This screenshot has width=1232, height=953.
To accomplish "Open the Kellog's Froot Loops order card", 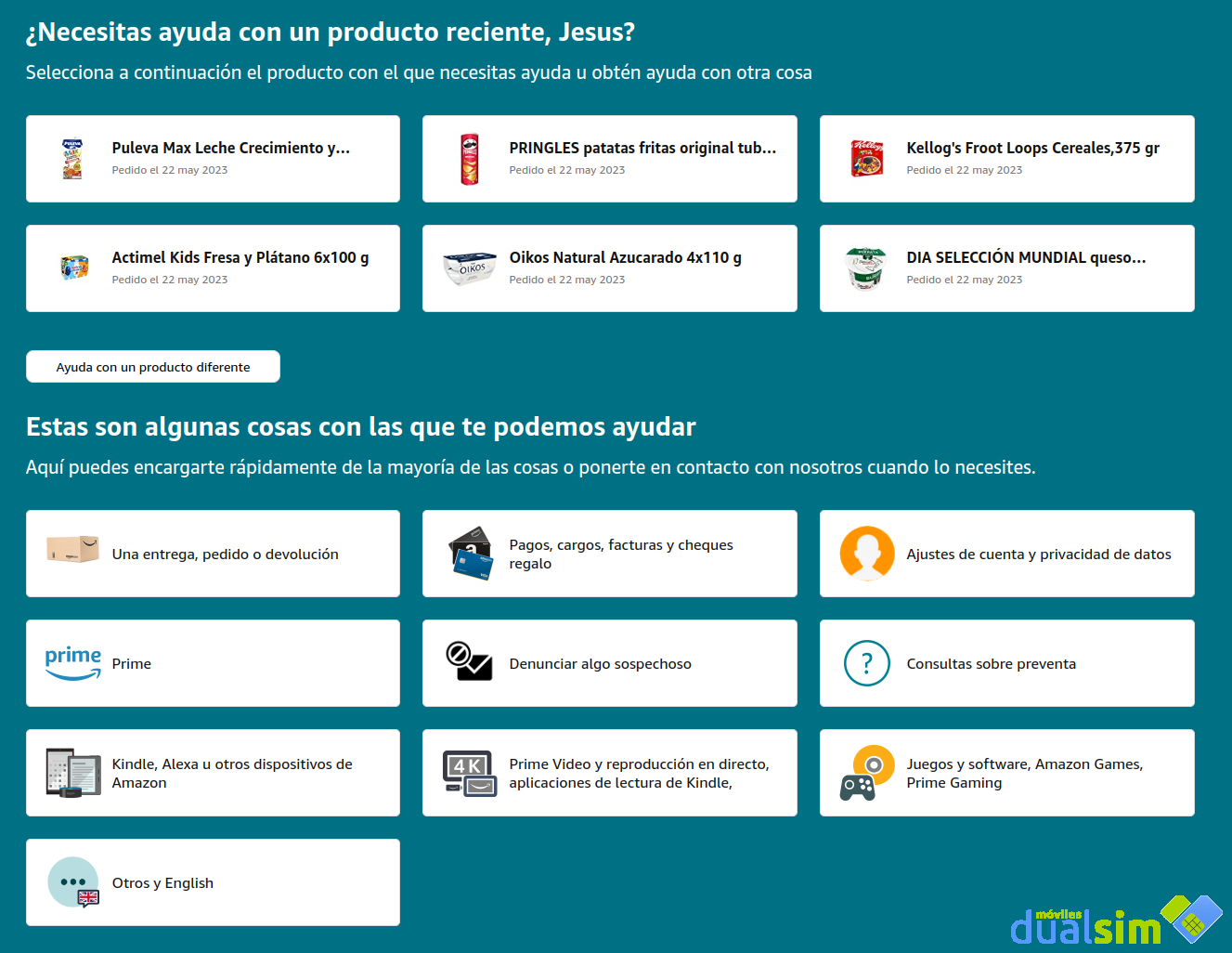I will point(1006,158).
